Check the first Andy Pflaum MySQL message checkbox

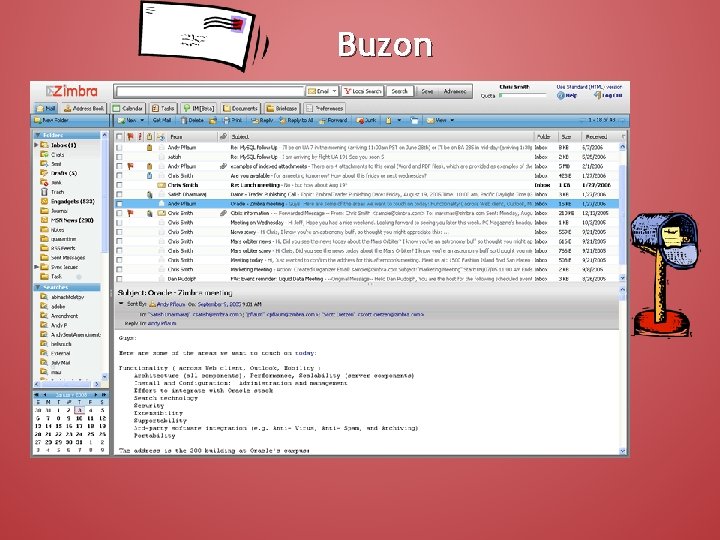tap(119, 148)
